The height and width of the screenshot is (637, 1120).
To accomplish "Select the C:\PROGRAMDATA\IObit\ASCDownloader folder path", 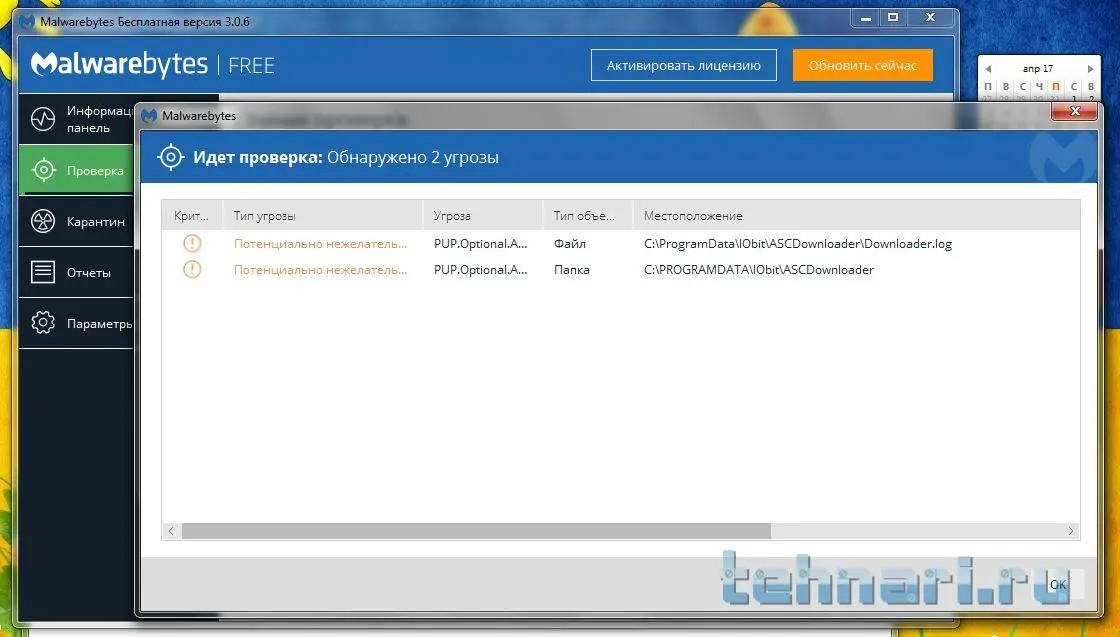I will click(759, 270).
